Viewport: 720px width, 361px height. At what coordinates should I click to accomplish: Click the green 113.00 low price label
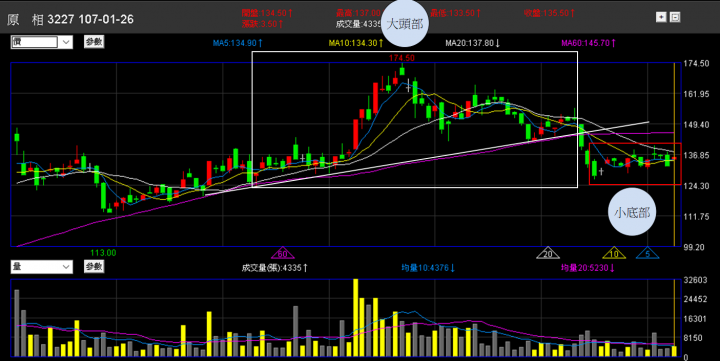coord(103,253)
